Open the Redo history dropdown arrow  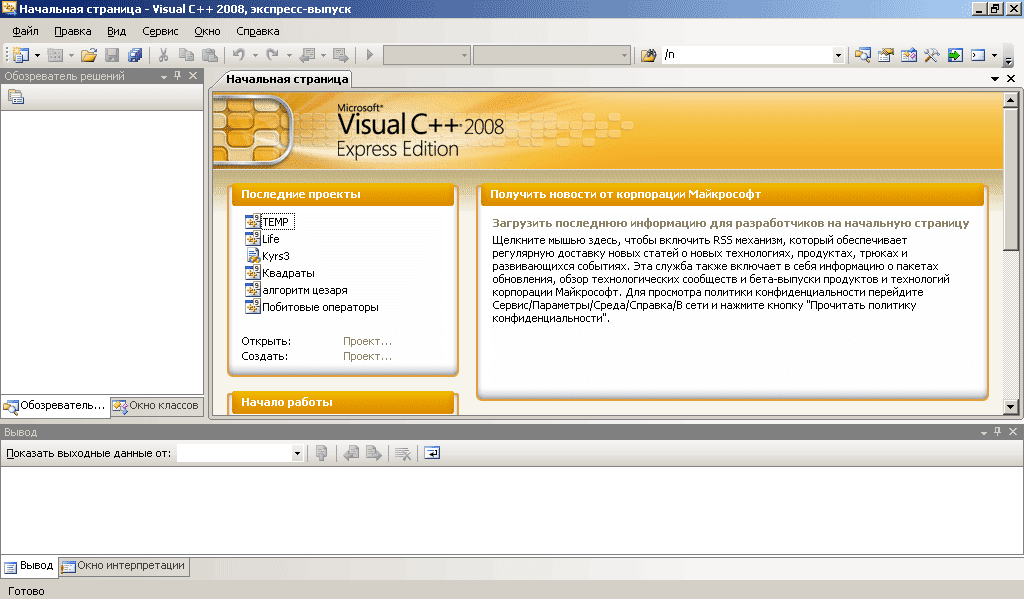(x=289, y=55)
